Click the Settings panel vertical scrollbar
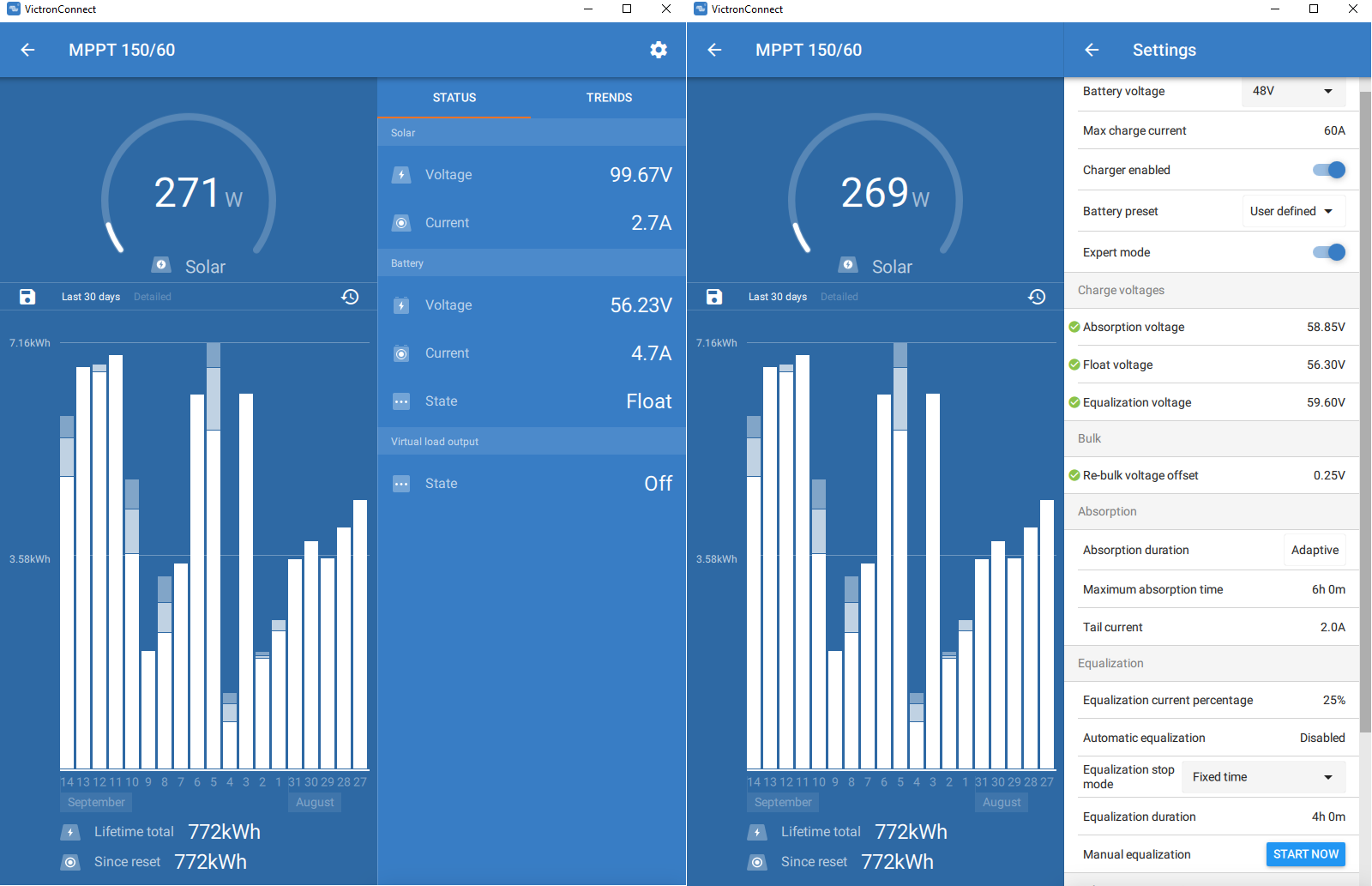1372x886 pixels. [1366, 412]
